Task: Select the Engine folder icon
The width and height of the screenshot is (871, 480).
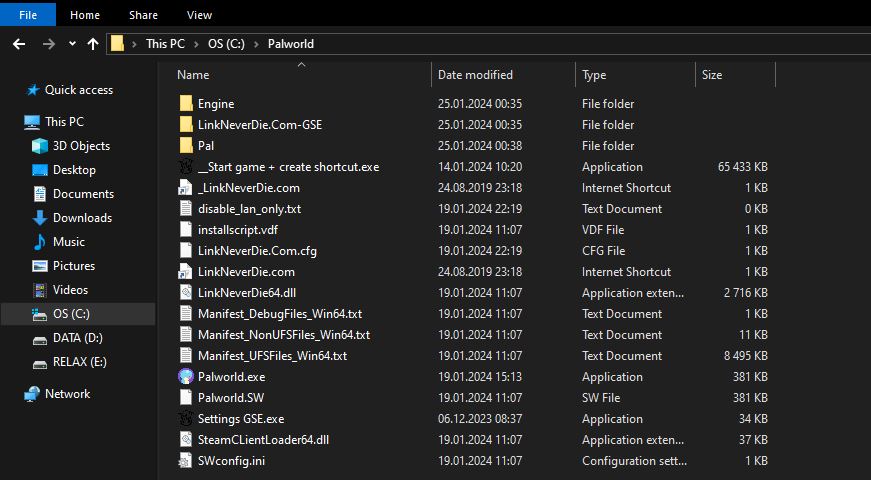Action: tap(185, 104)
